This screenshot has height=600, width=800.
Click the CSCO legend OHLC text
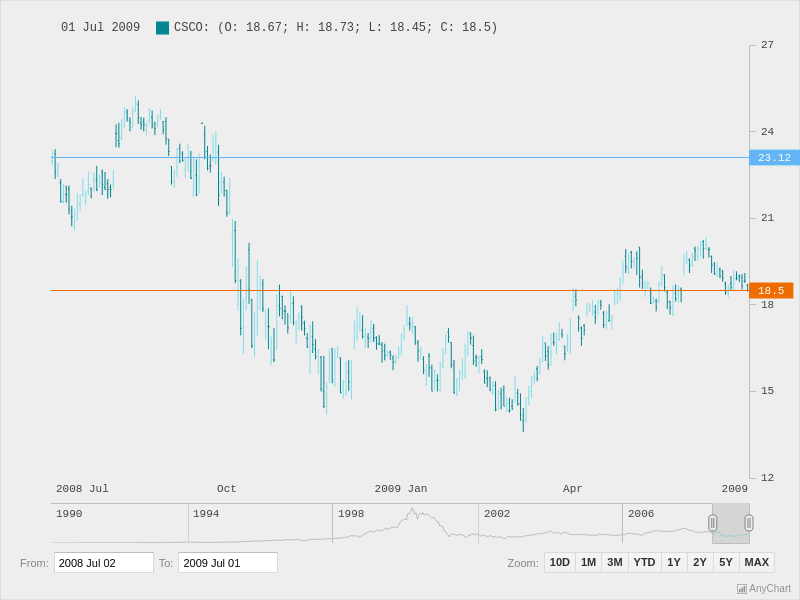click(x=336, y=27)
